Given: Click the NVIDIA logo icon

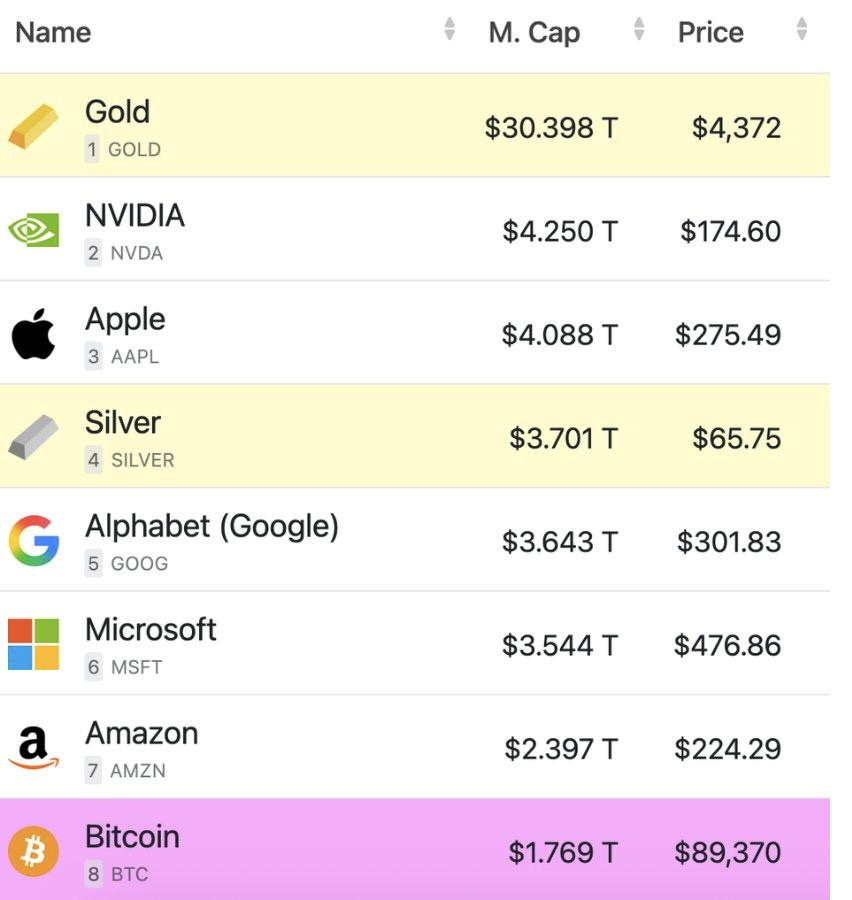Looking at the screenshot, I should coord(33,232).
